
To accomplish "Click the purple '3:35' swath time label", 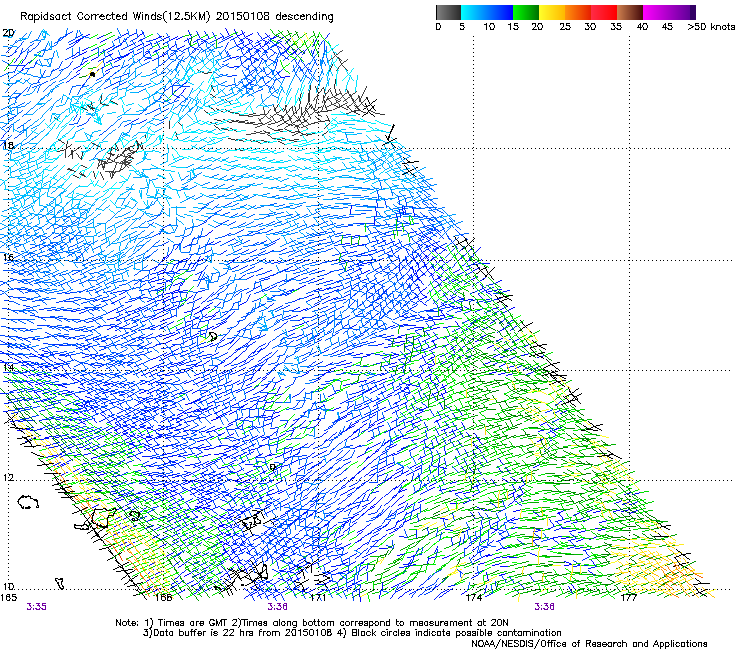I will pos(36,607).
